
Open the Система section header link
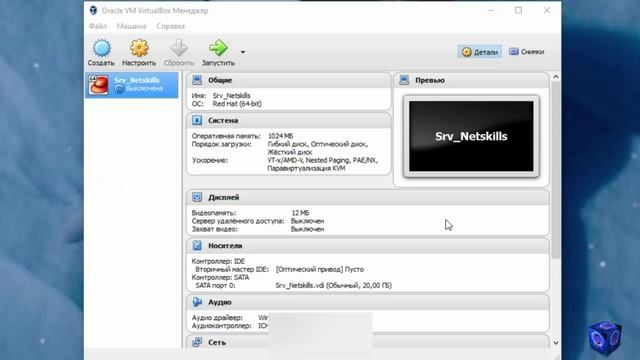click(223, 121)
